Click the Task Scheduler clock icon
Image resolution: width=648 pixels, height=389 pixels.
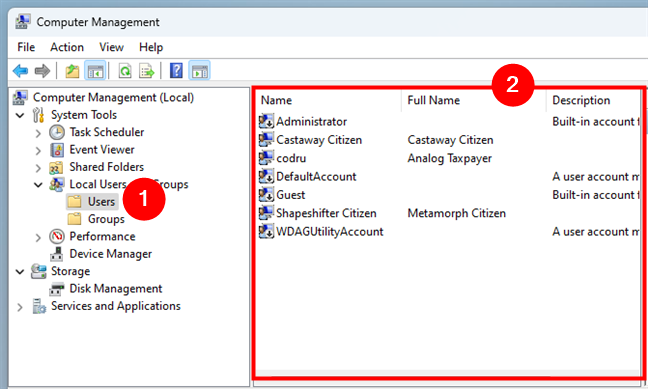tap(57, 132)
